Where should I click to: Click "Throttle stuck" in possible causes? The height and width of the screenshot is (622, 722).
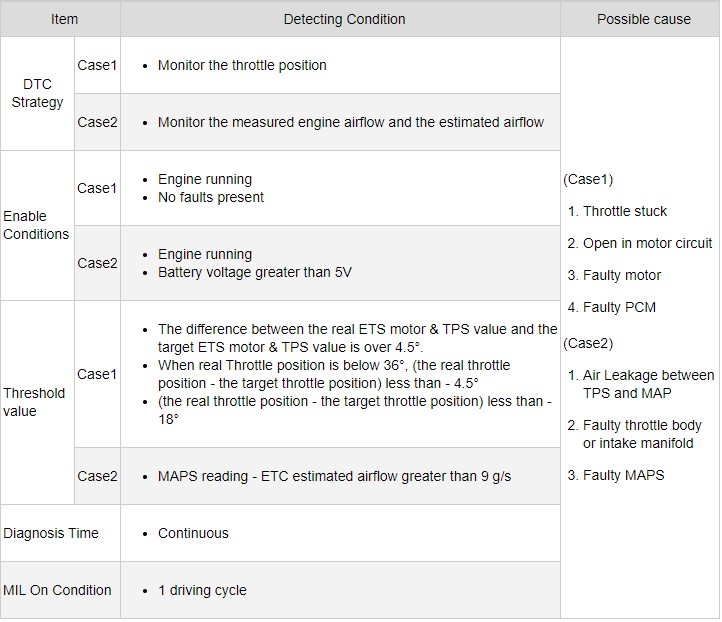[624, 211]
